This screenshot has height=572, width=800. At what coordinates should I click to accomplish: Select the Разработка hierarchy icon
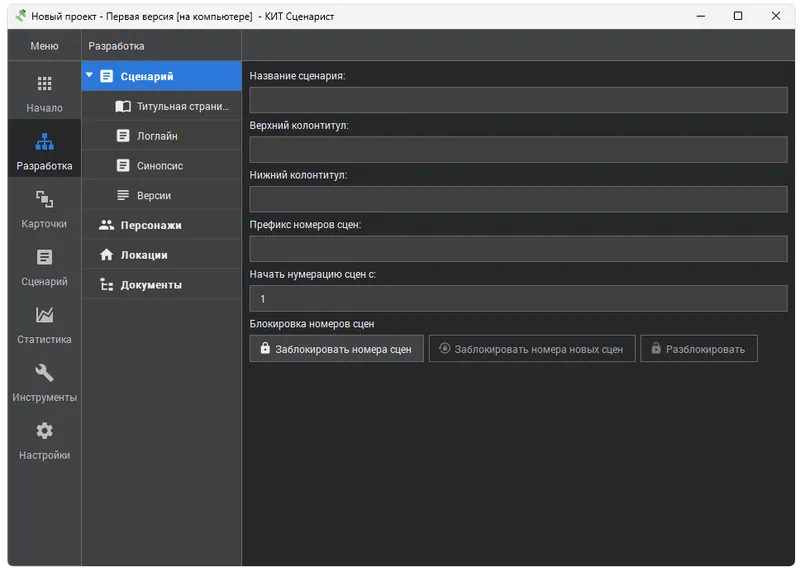[44, 141]
